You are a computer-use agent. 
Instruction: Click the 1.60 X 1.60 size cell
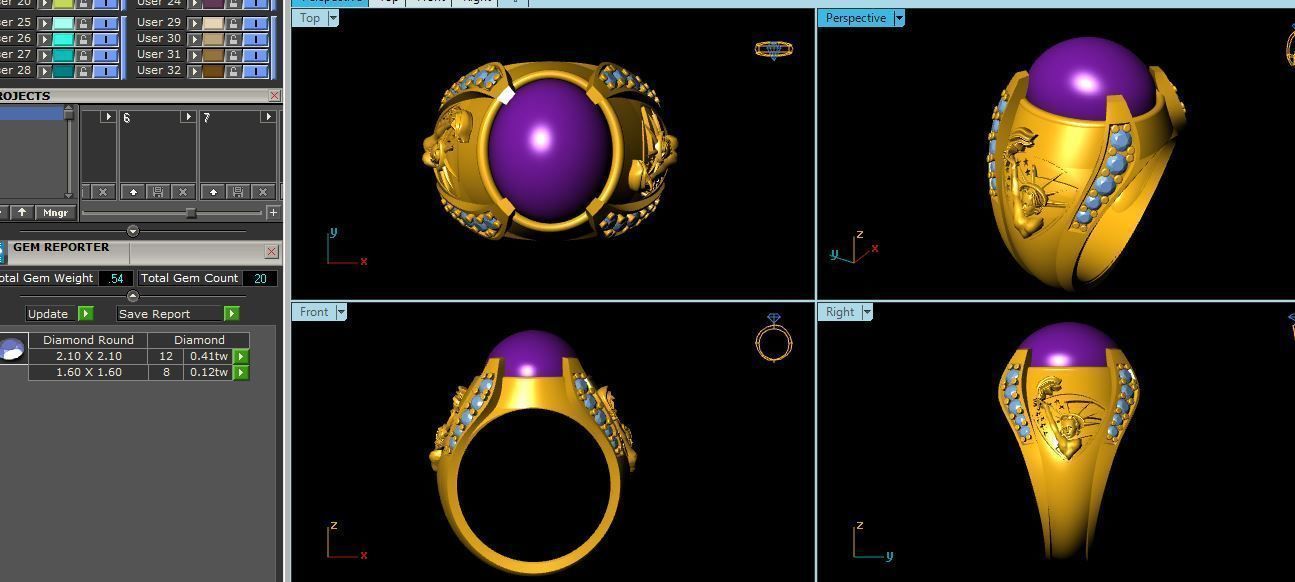pos(88,372)
